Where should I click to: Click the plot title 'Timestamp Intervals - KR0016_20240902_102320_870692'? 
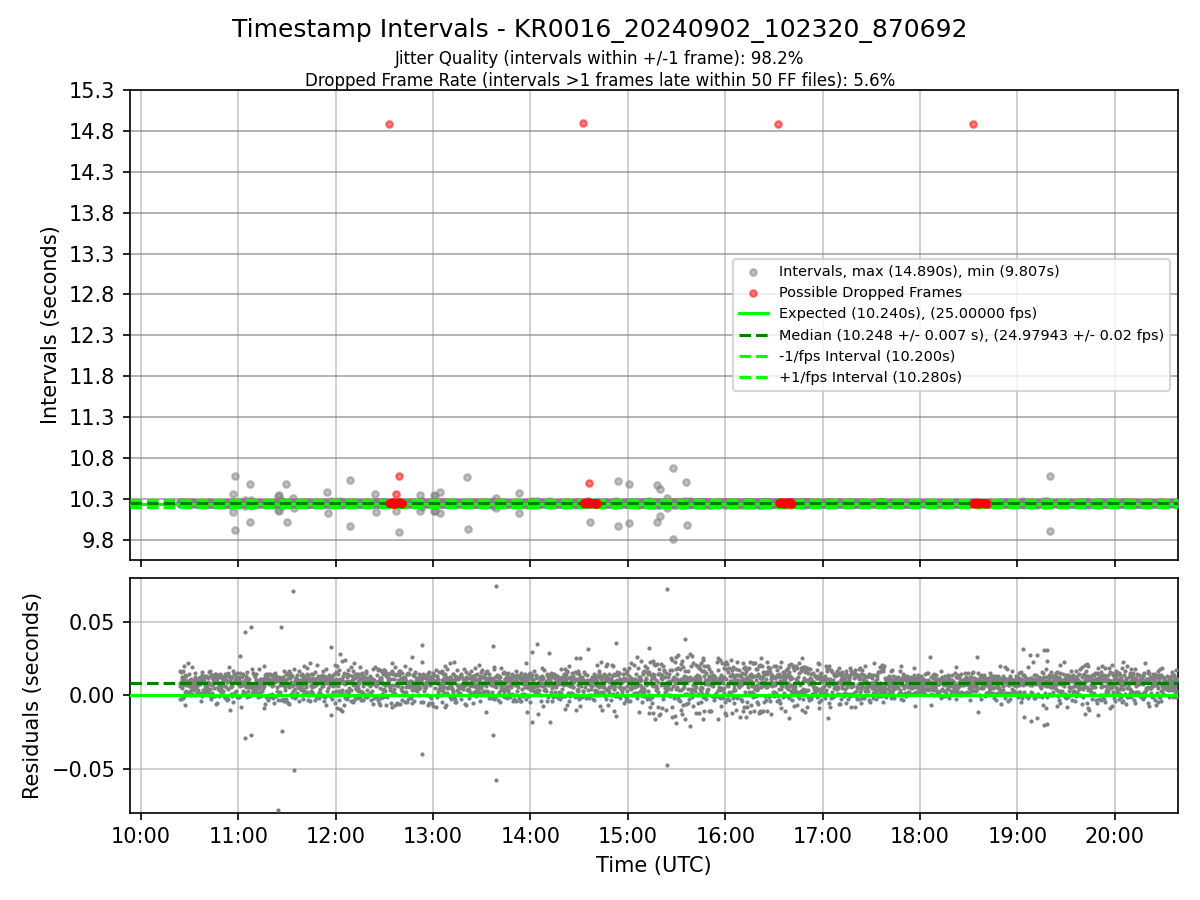point(599,29)
